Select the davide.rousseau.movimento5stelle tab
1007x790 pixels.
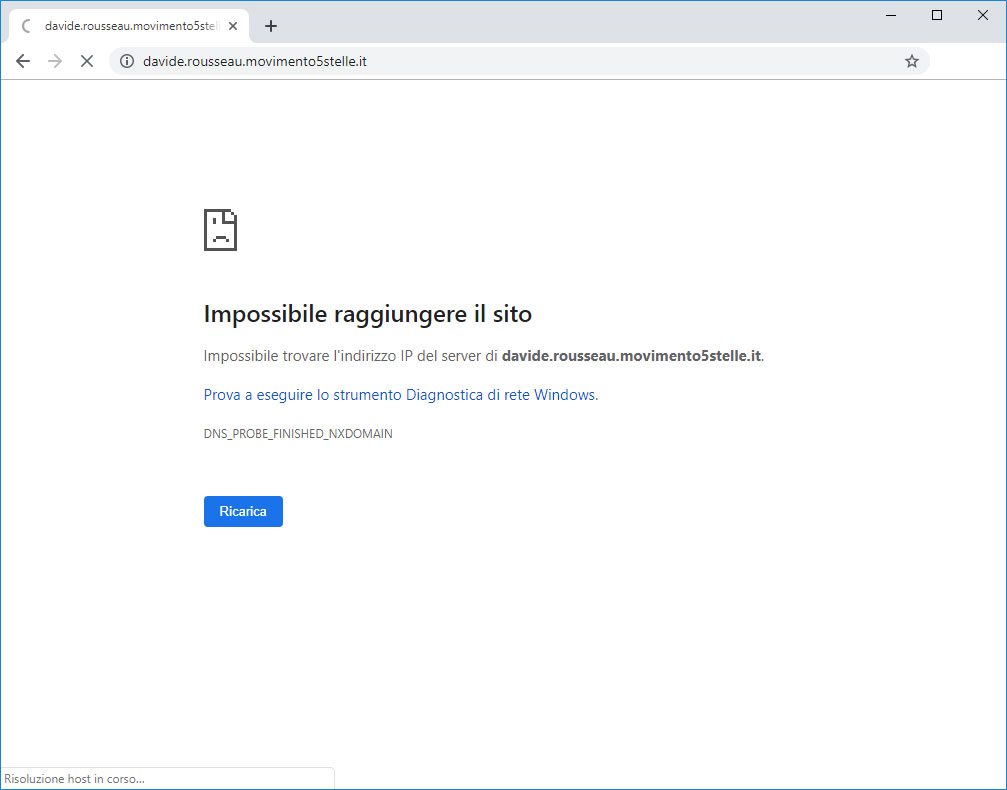pos(129,26)
